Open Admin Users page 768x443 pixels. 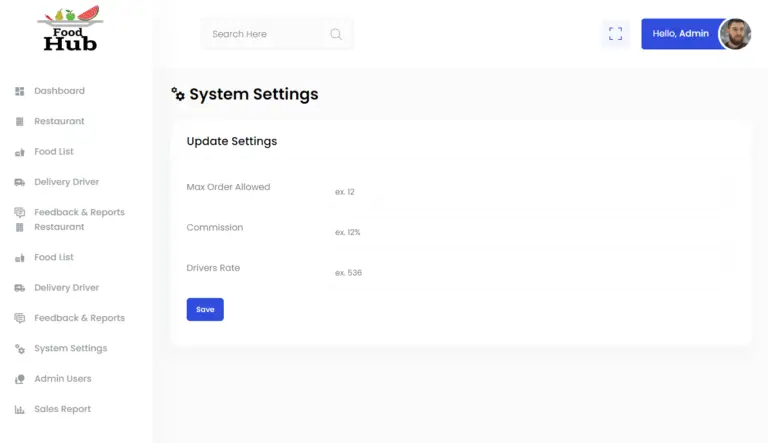pos(63,379)
